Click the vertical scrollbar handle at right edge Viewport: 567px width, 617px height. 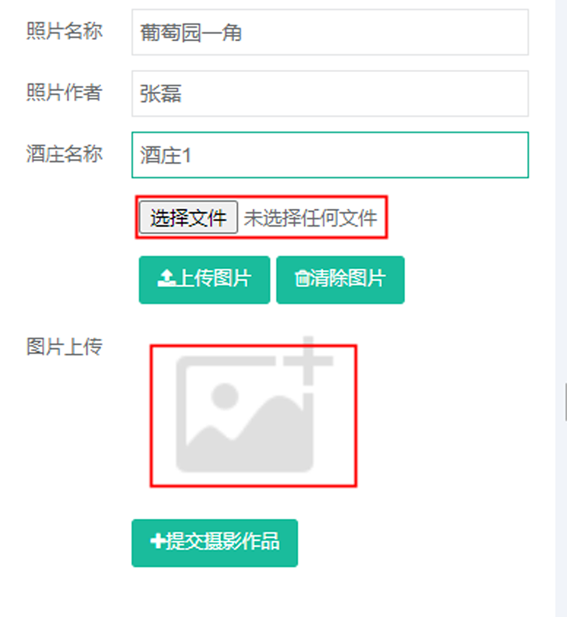pos(565,403)
